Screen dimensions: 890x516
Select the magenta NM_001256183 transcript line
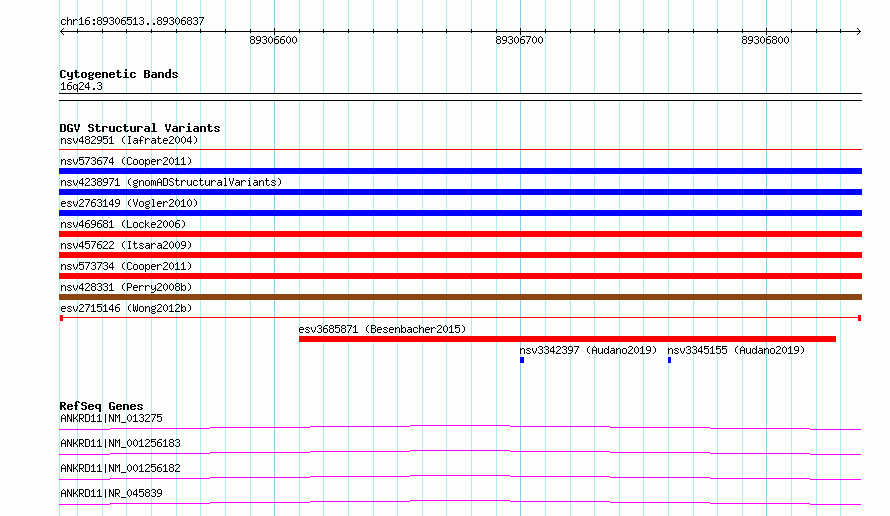[460, 452]
